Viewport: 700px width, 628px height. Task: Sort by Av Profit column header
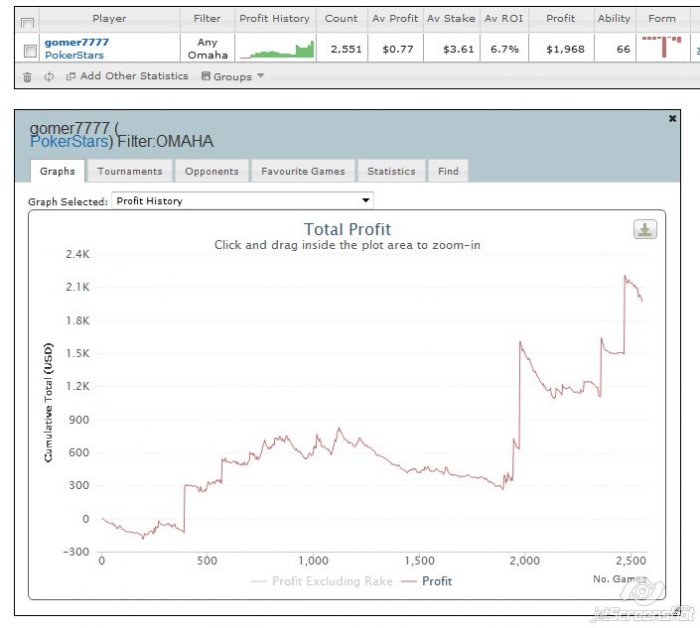(395, 19)
